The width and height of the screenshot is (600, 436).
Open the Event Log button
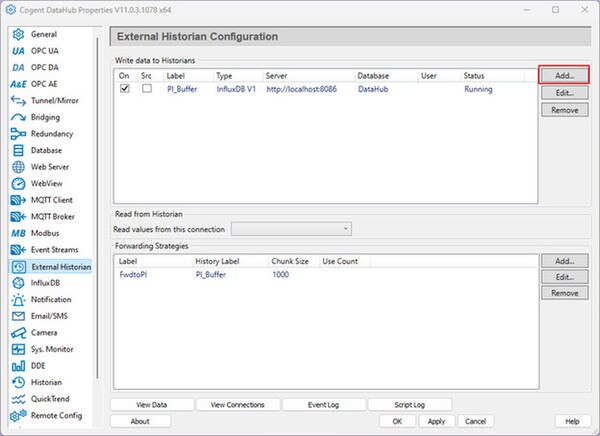point(323,405)
